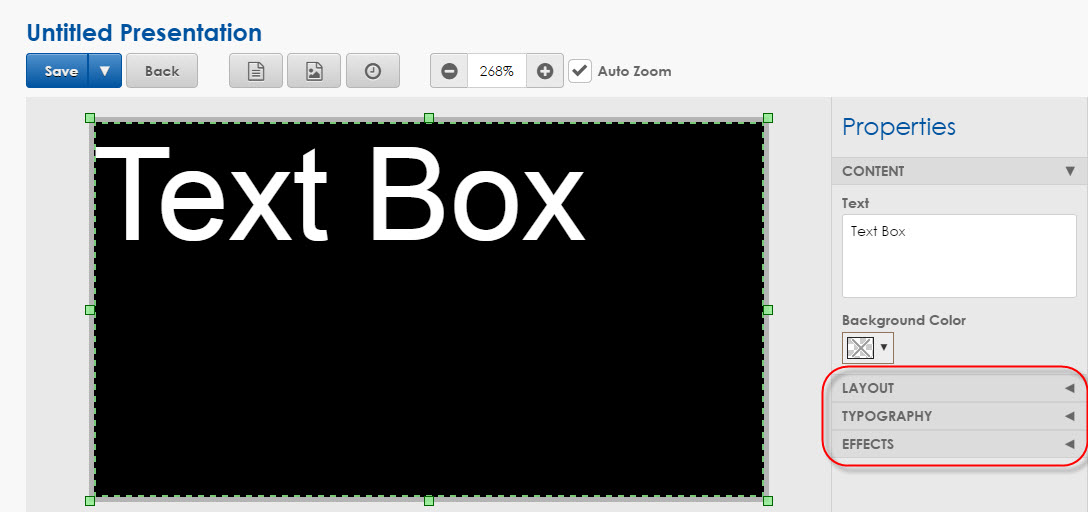Click the middle-right resize handle

tap(767, 309)
